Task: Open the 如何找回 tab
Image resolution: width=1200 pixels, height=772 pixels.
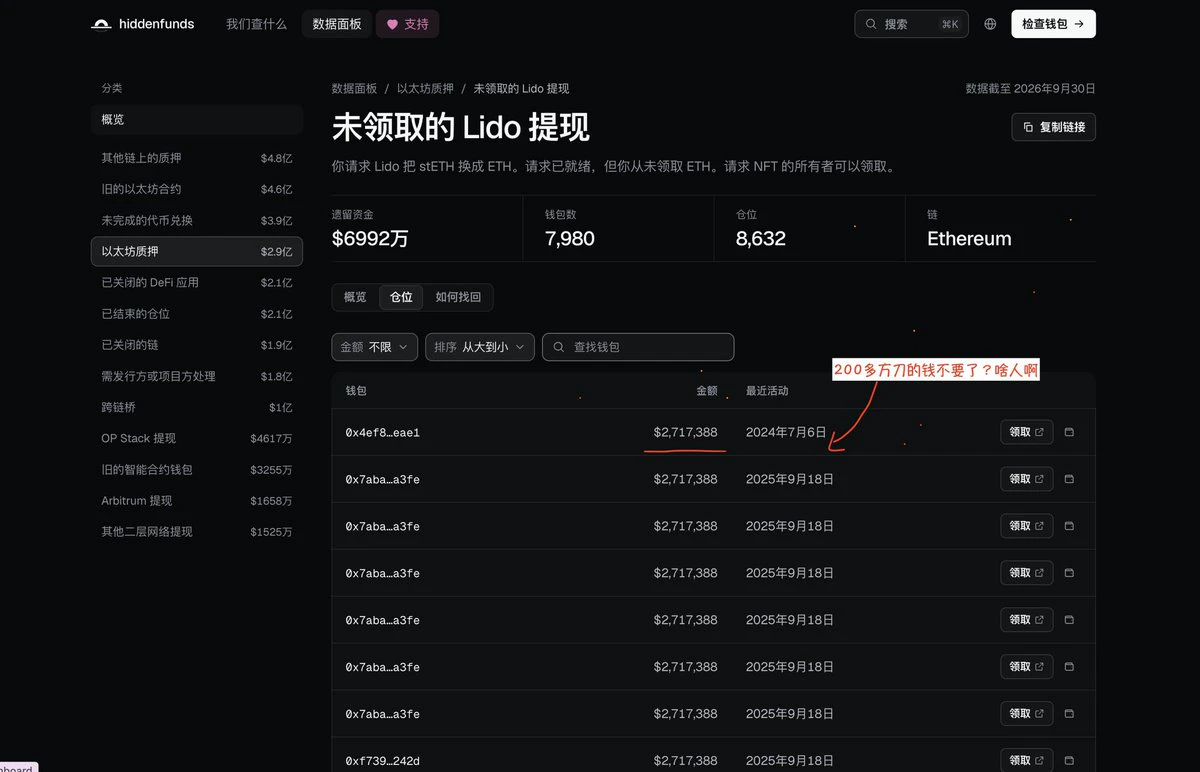Action: click(x=458, y=297)
